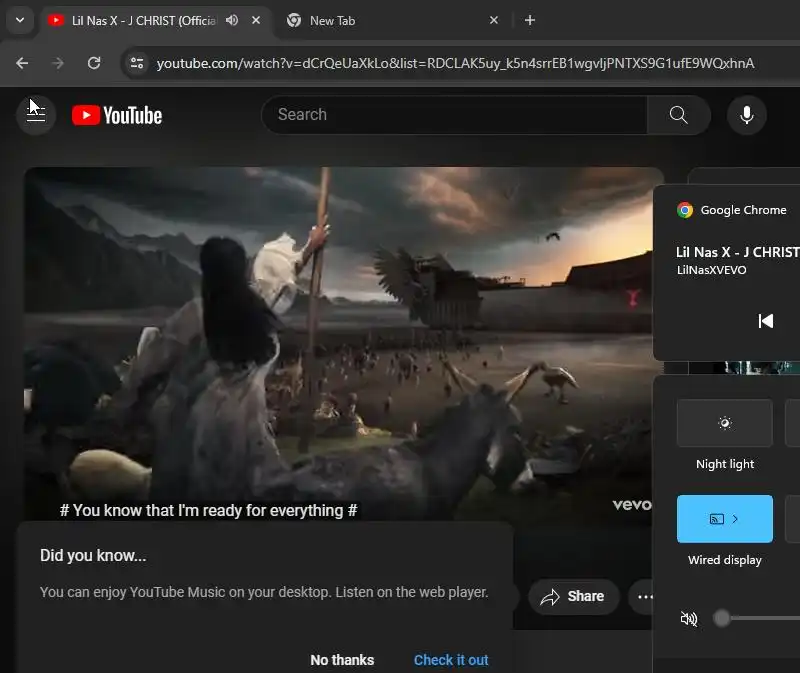Click the address bar URL
This screenshot has height=673, width=800.
tap(455, 63)
